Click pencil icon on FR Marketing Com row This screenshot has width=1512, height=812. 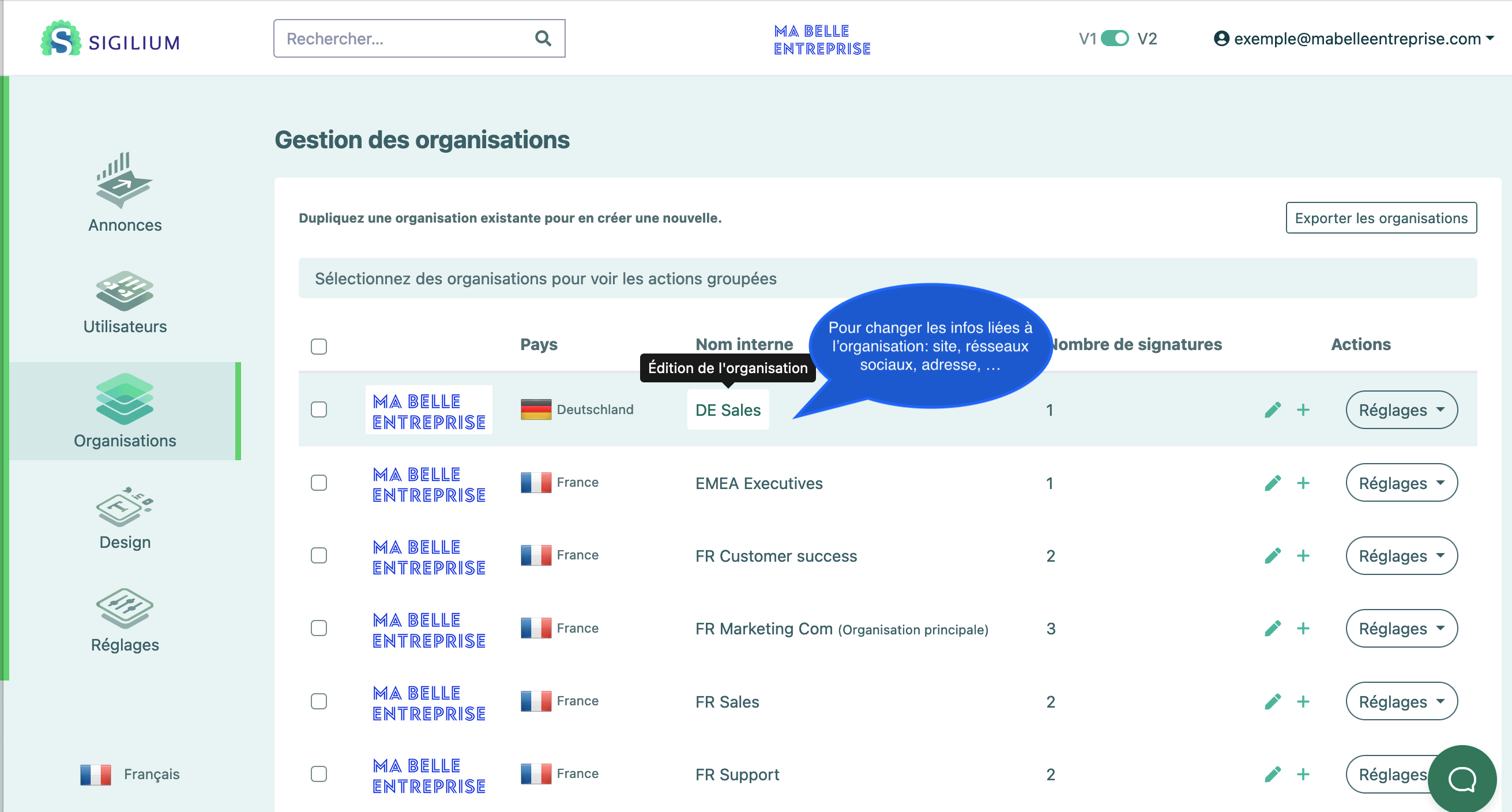[x=1273, y=629]
